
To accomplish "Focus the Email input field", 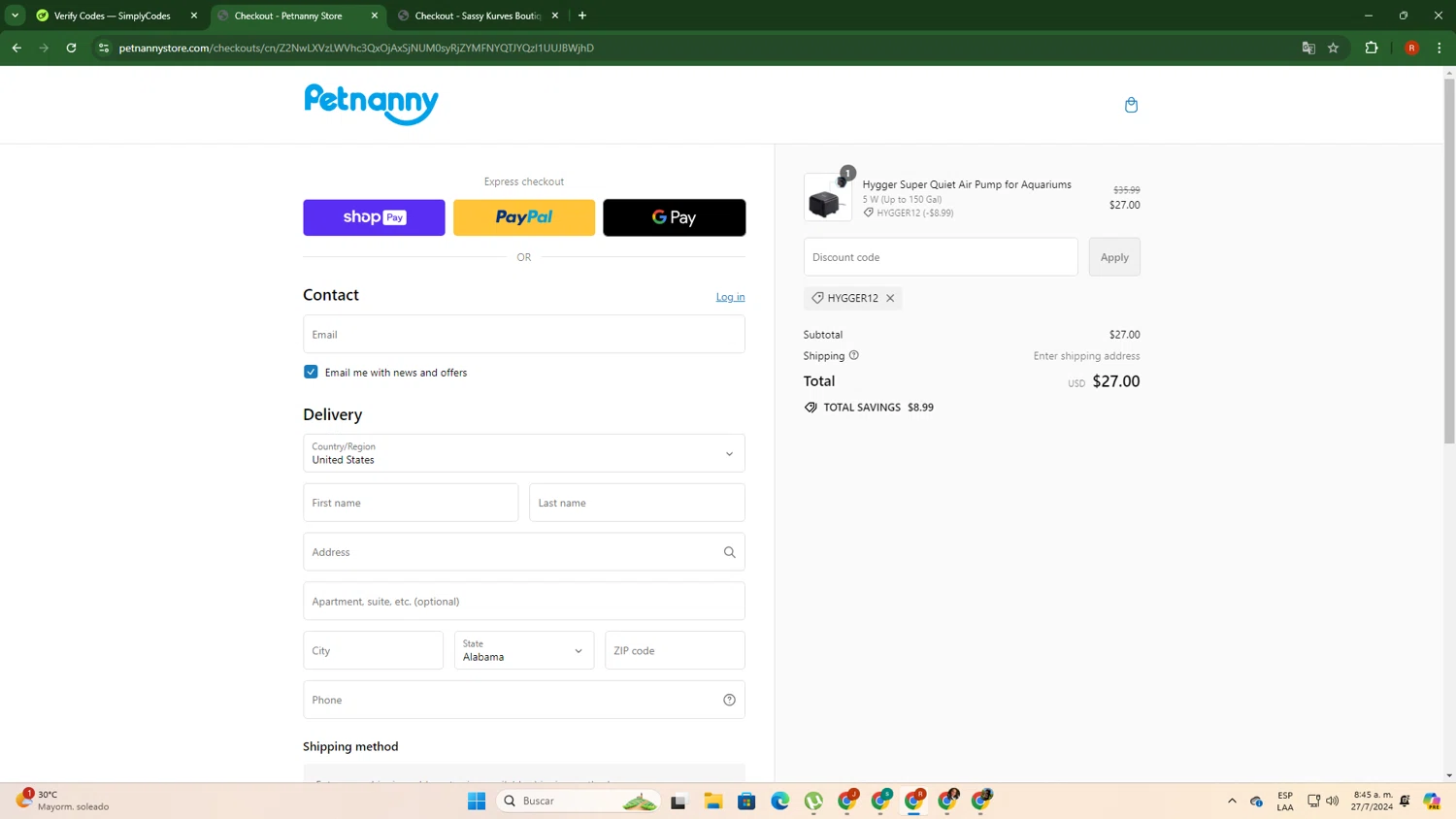I will 524,334.
